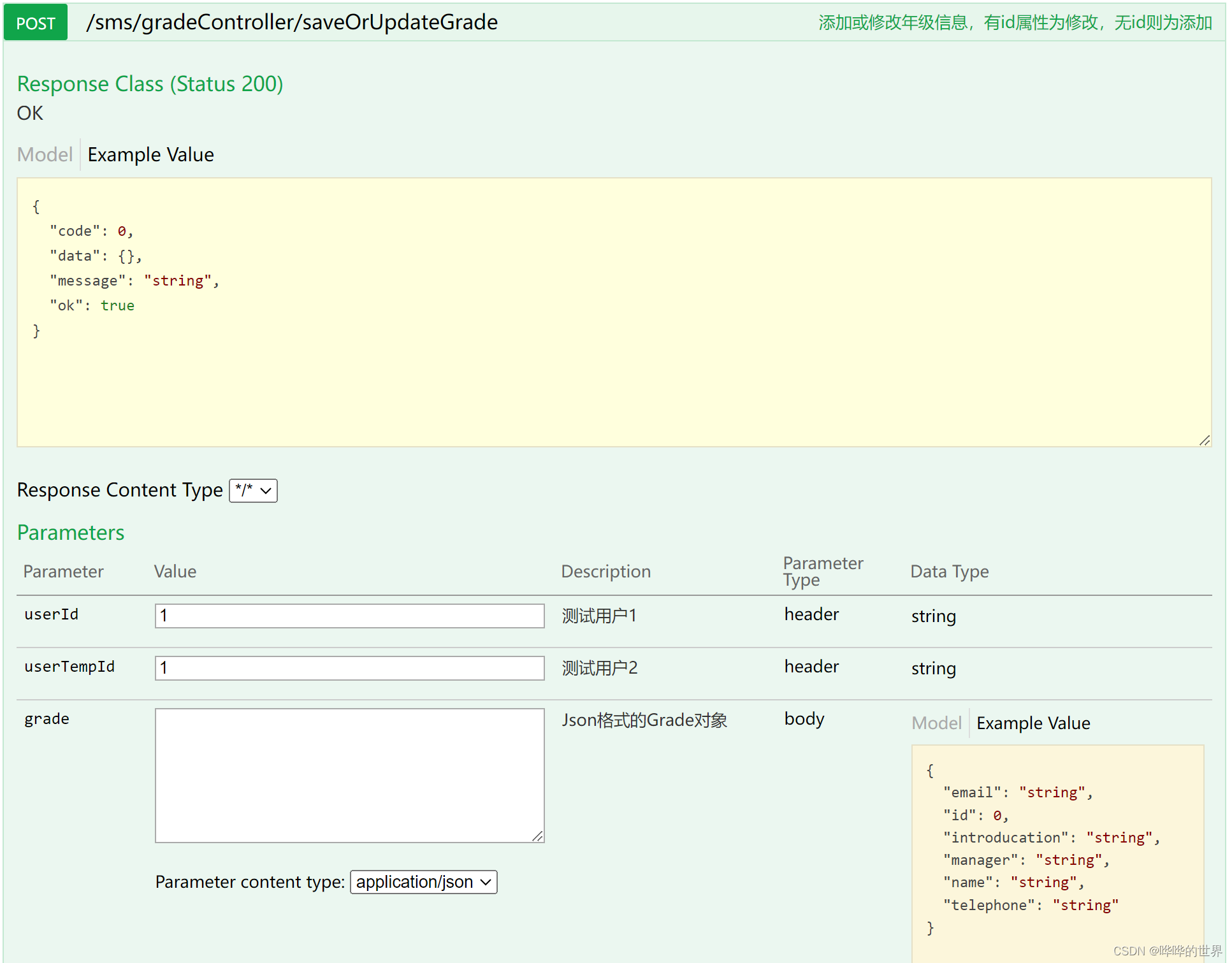Click the response example JSON box
Image resolution: width=1232 pixels, height=963 pixels.
(614, 312)
